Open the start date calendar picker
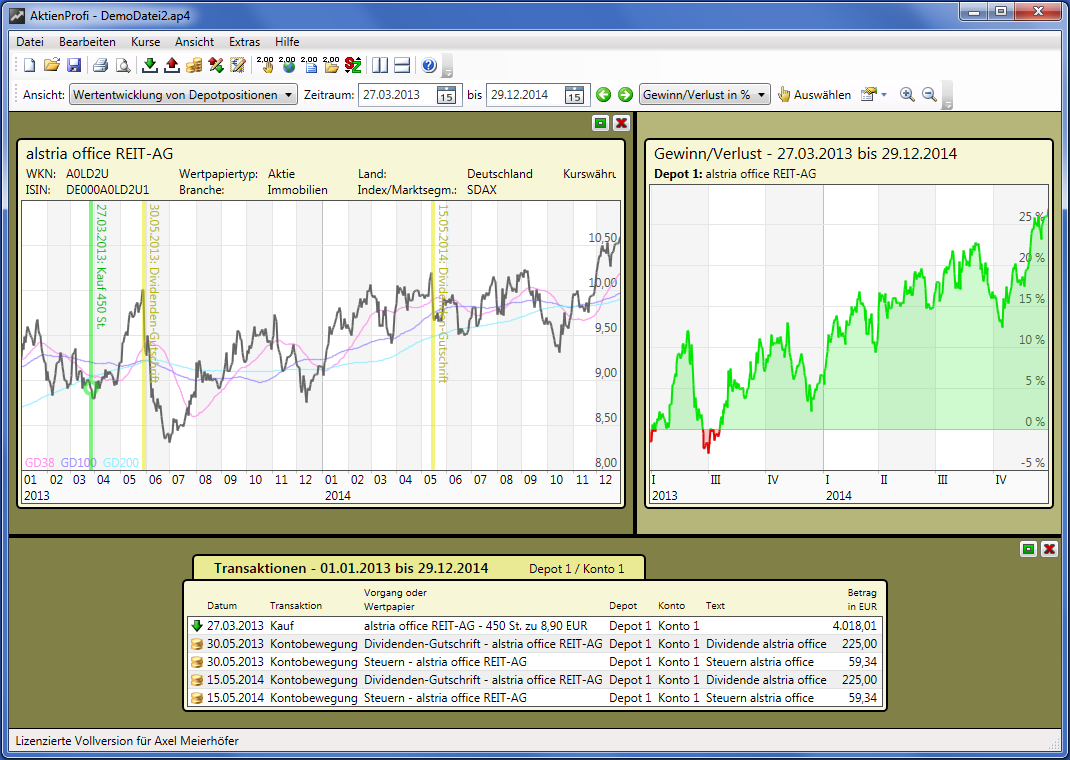 pyautogui.click(x=447, y=95)
